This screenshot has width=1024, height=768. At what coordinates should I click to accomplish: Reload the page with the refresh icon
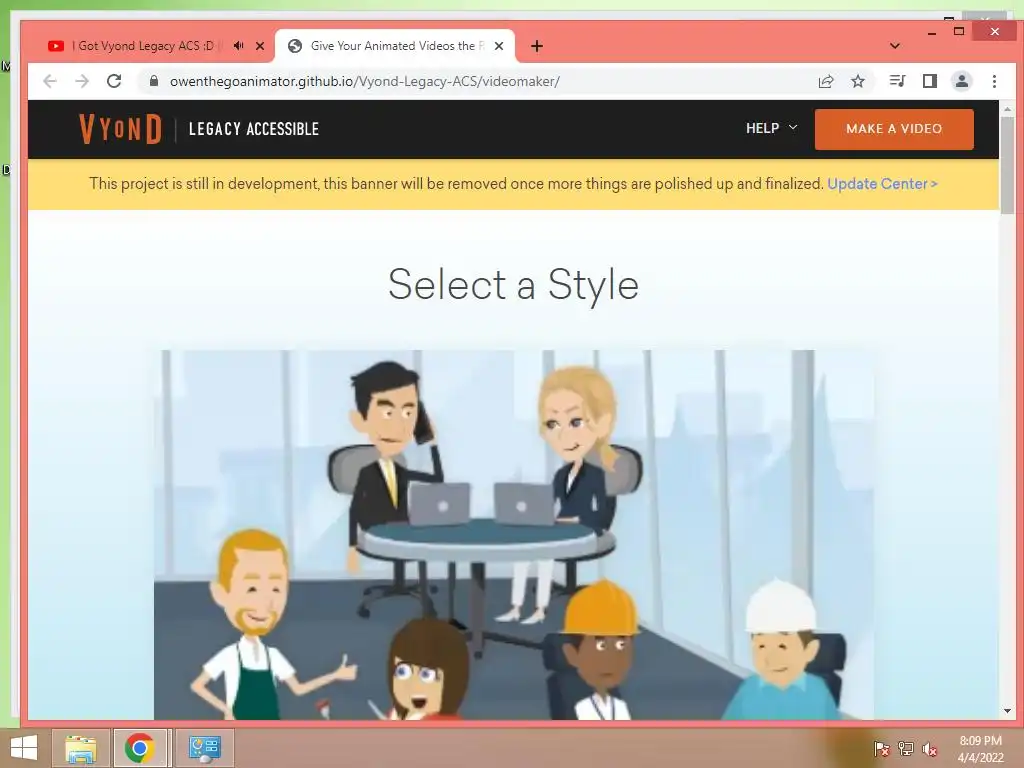[x=114, y=81]
